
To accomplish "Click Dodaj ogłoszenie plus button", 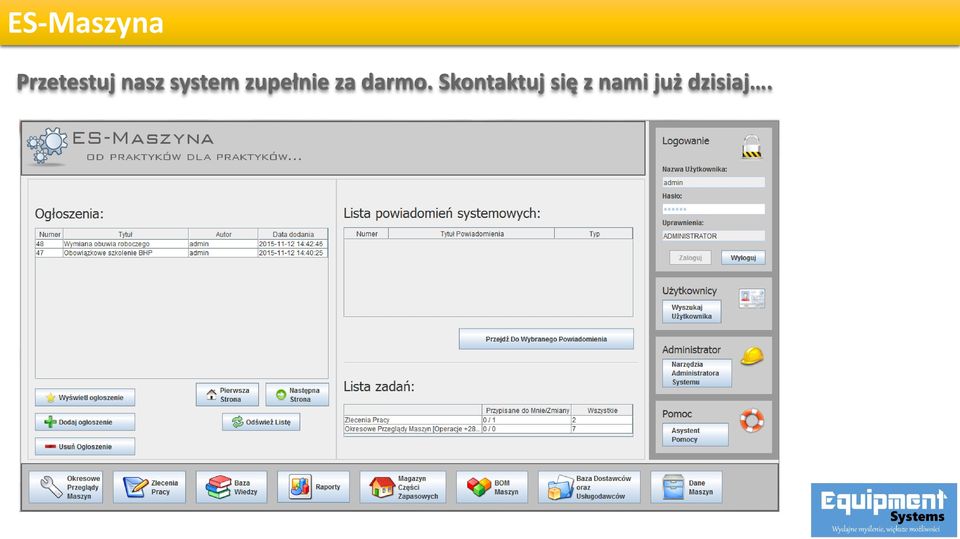I will [x=85, y=422].
